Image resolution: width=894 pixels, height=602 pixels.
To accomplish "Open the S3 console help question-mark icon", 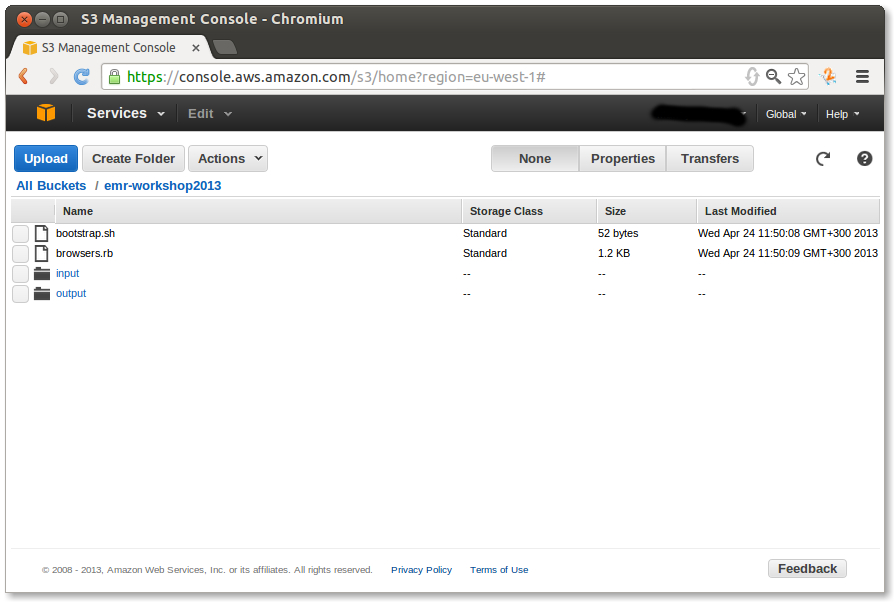I will (865, 158).
